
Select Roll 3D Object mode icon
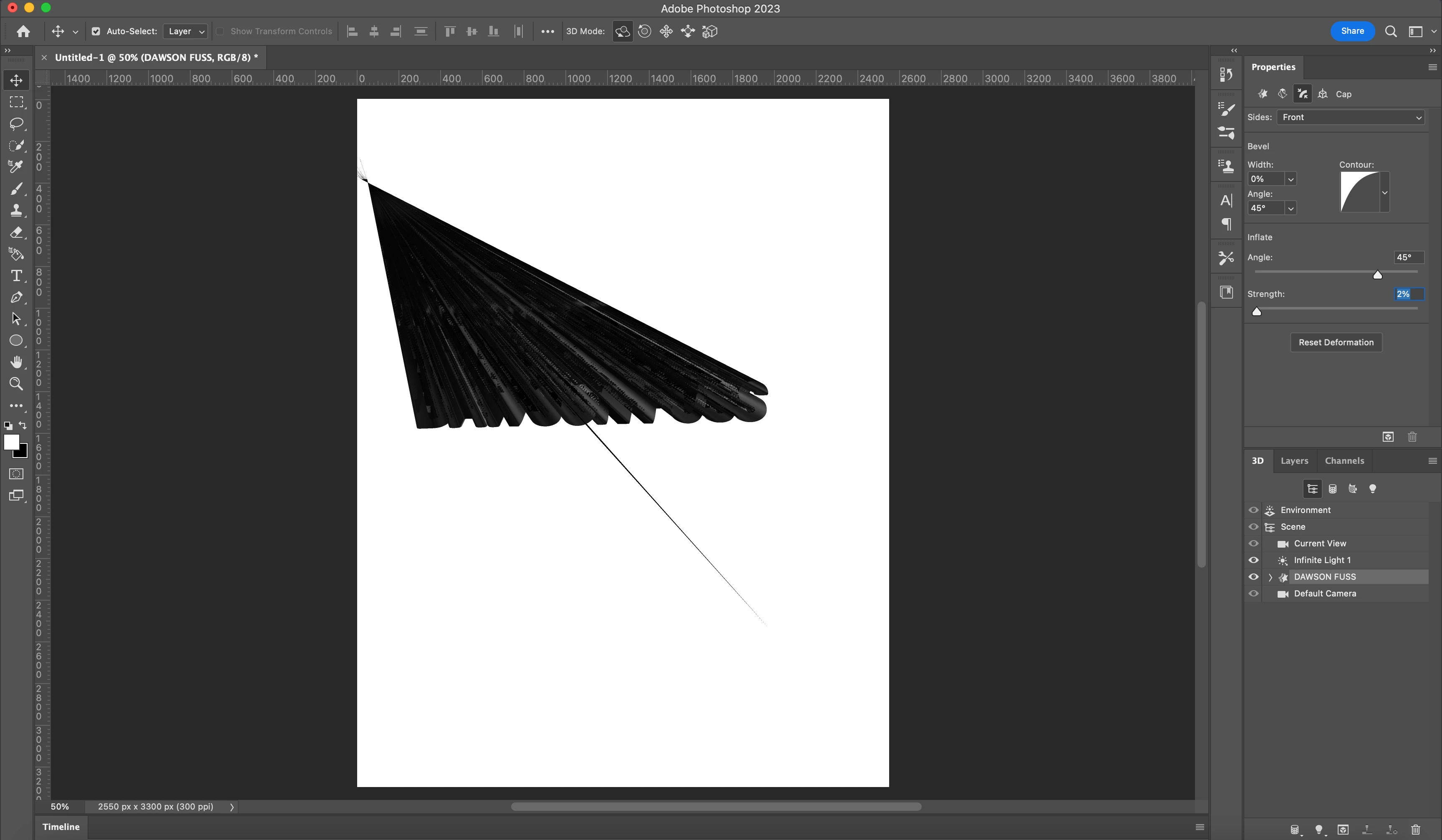coord(644,31)
